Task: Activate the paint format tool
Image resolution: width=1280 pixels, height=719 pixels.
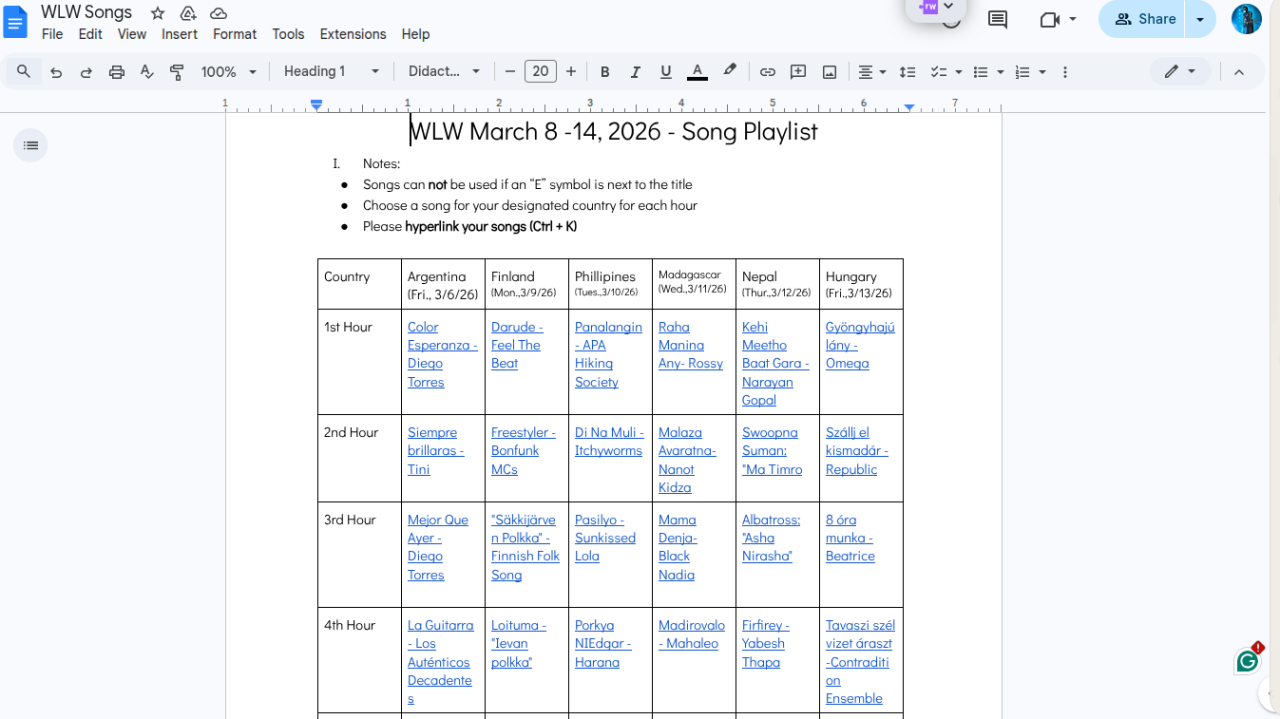Action: click(177, 72)
